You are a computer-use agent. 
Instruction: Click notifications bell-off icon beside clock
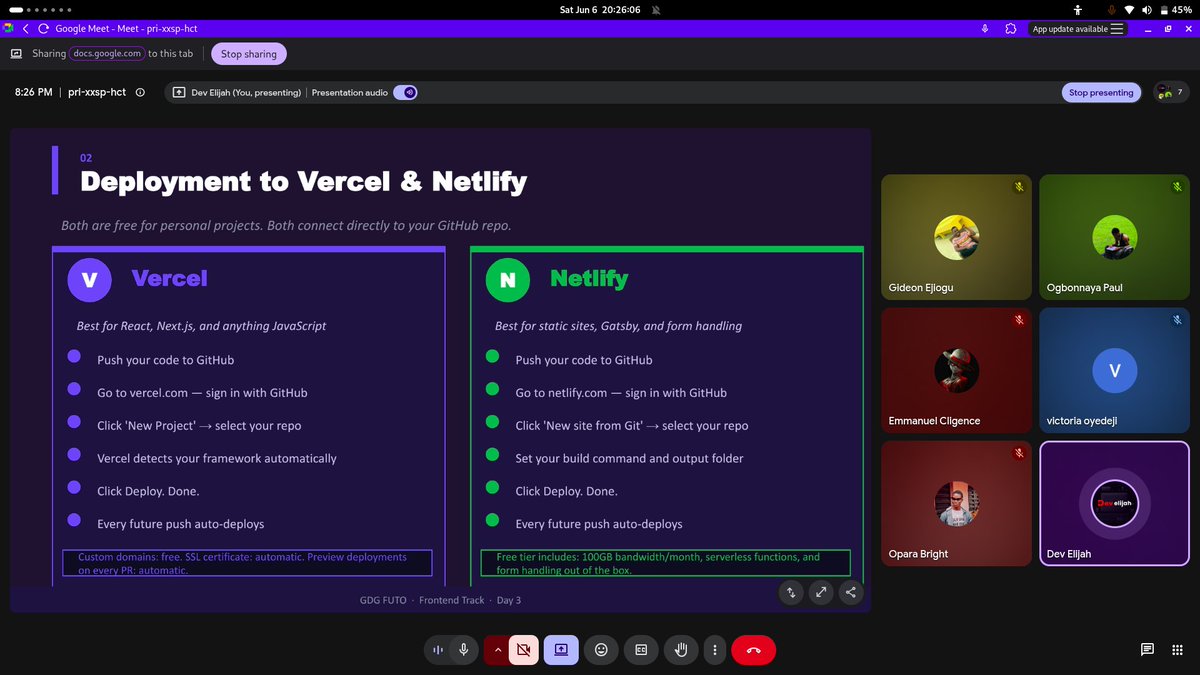[x=655, y=9]
